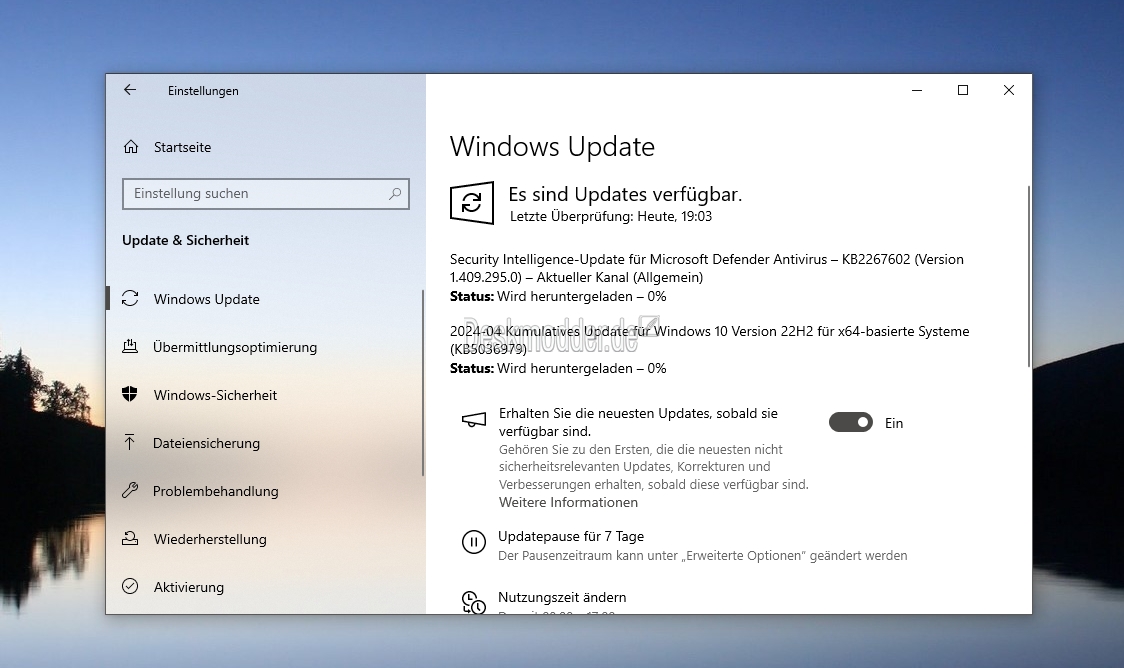
Task: Click the main content vertical scrollbar
Action: [x=1029, y=277]
